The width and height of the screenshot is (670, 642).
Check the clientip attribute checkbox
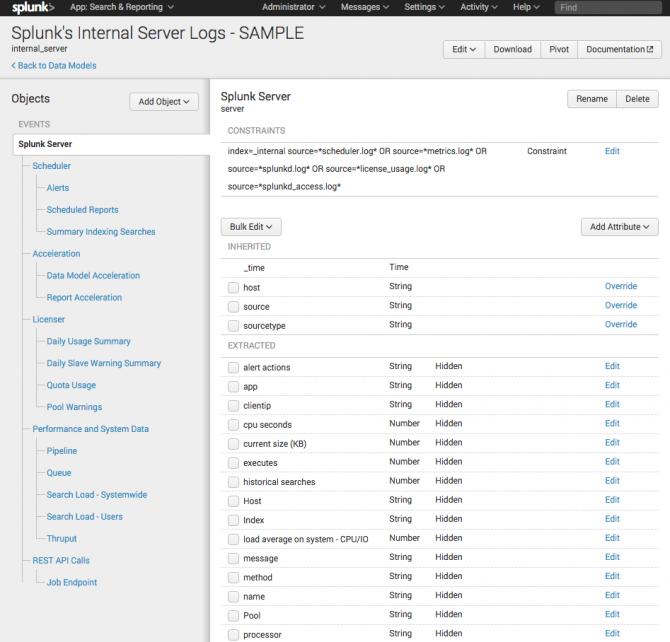(x=233, y=406)
